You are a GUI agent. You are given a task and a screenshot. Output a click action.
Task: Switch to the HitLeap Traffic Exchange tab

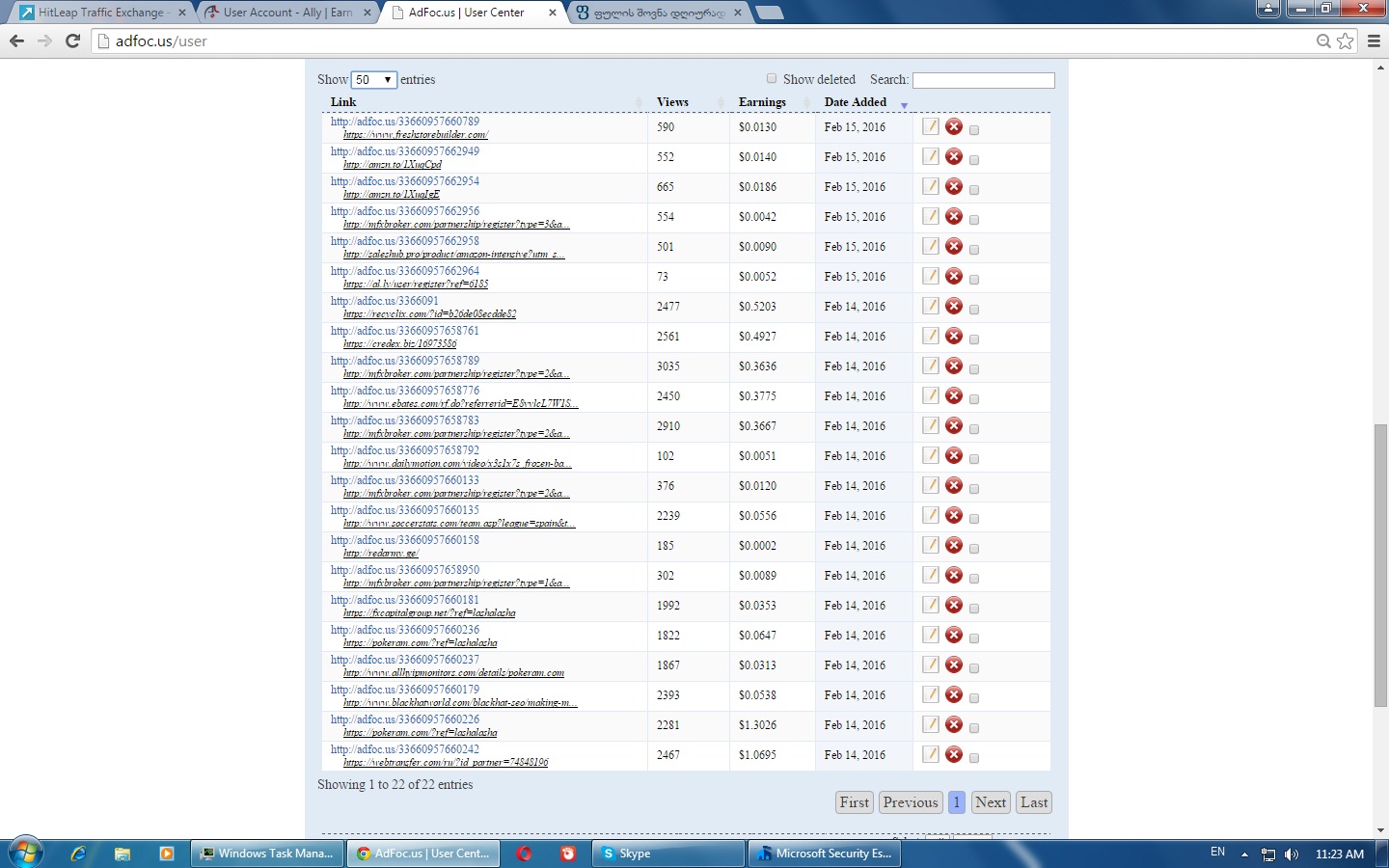102,13
